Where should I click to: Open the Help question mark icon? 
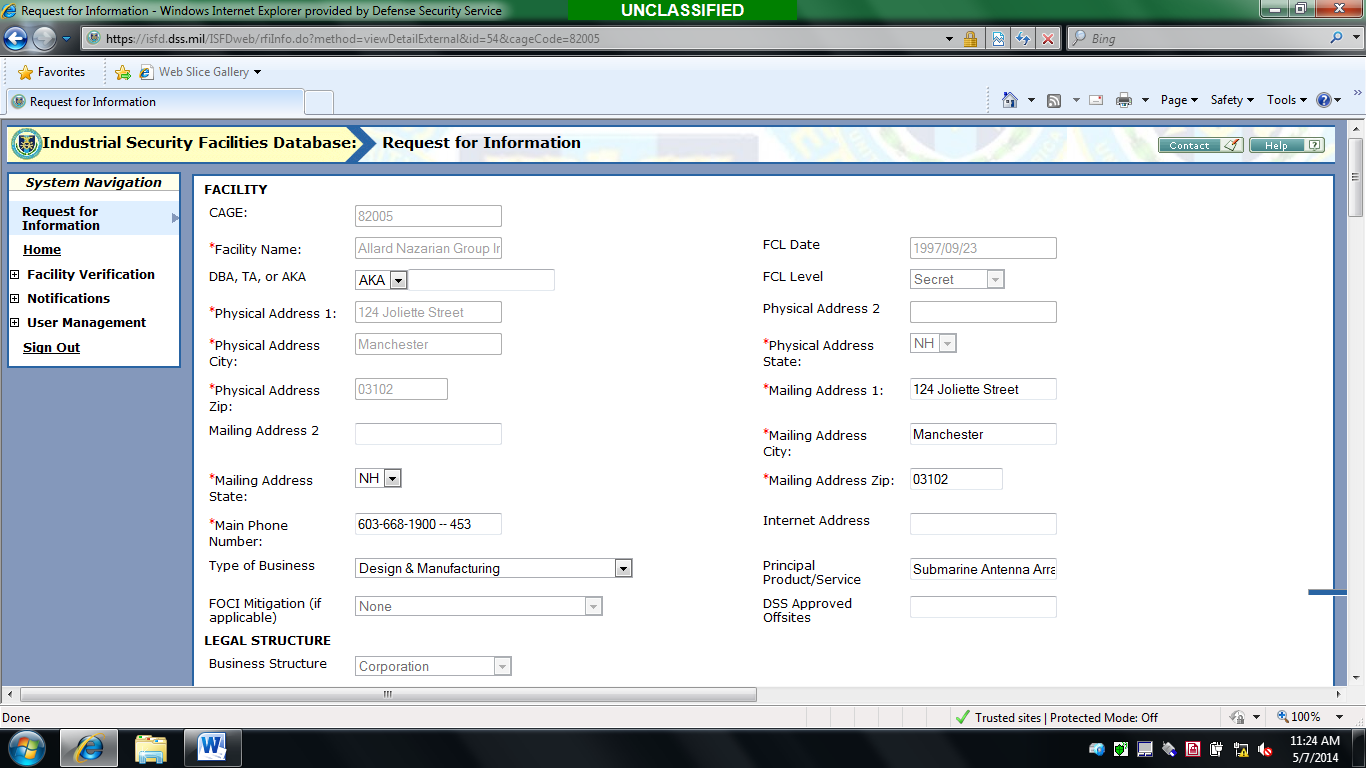[1324, 100]
